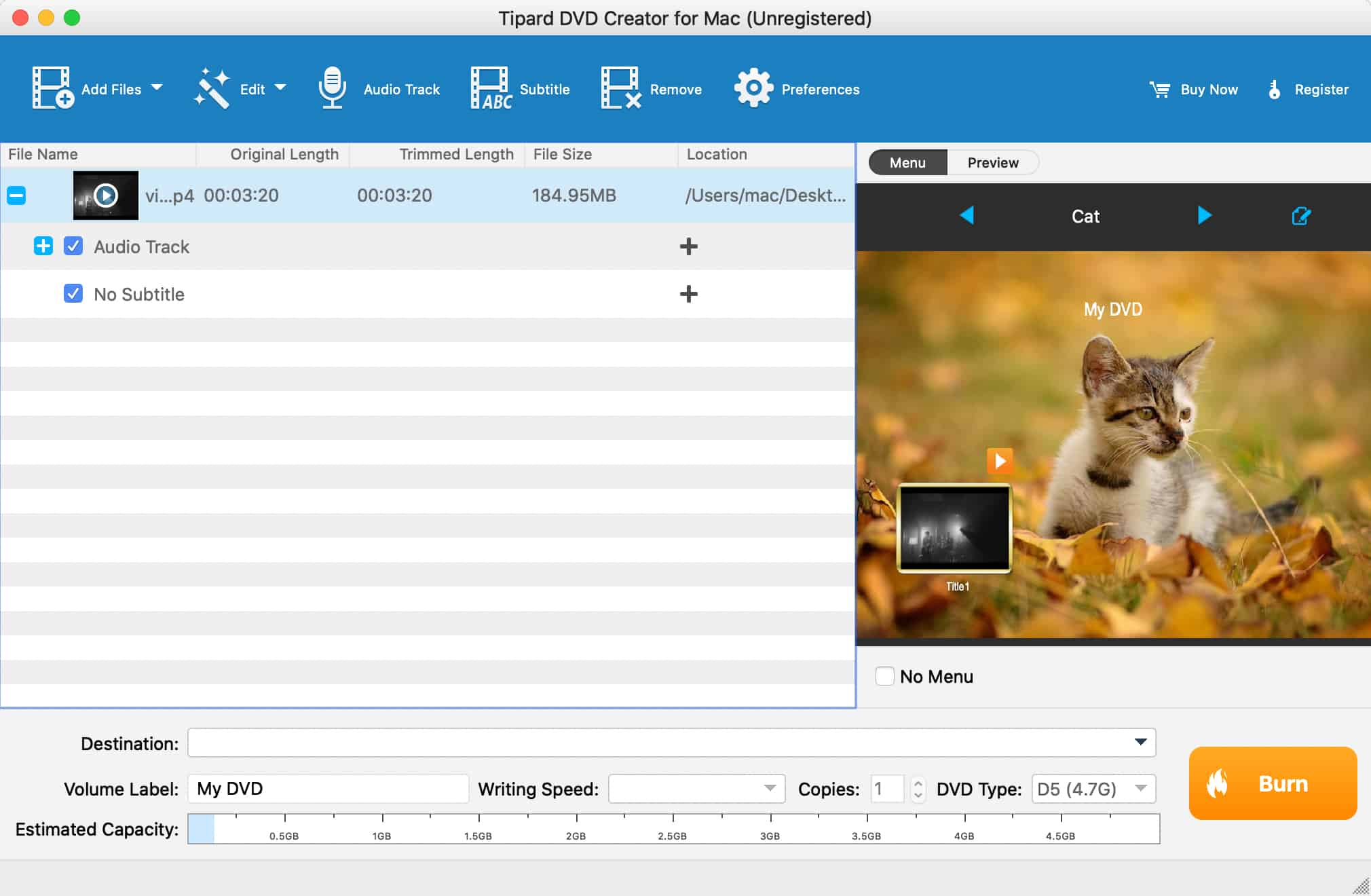Uncheck the No Subtitle checkbox
Viewport: 1371px width, 896px height.
(73, 293)
